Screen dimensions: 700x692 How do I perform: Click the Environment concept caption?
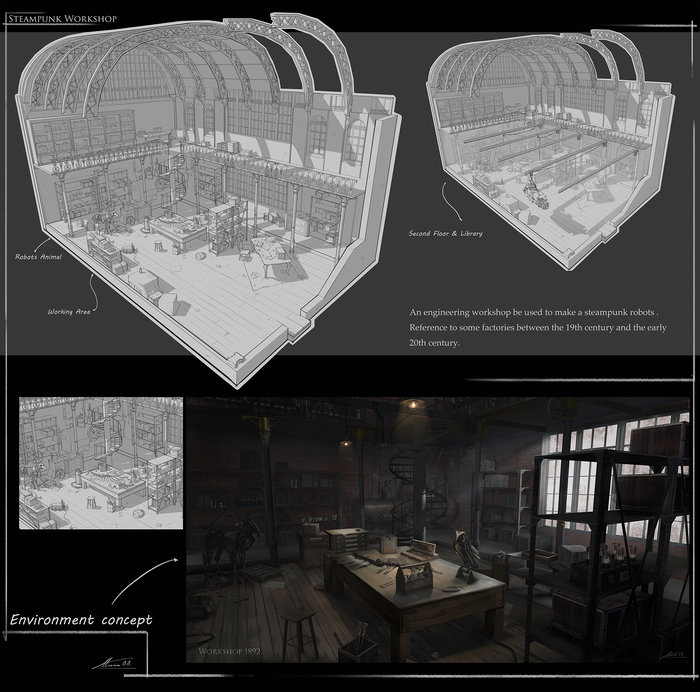[81, 620]
